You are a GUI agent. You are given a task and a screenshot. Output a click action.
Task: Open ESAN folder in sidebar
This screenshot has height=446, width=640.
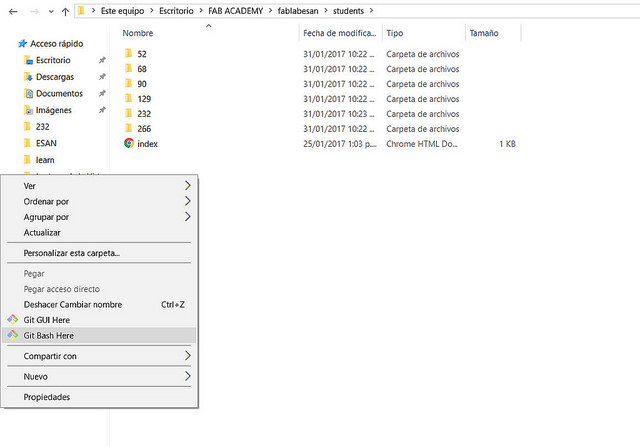tap(46, 143)
